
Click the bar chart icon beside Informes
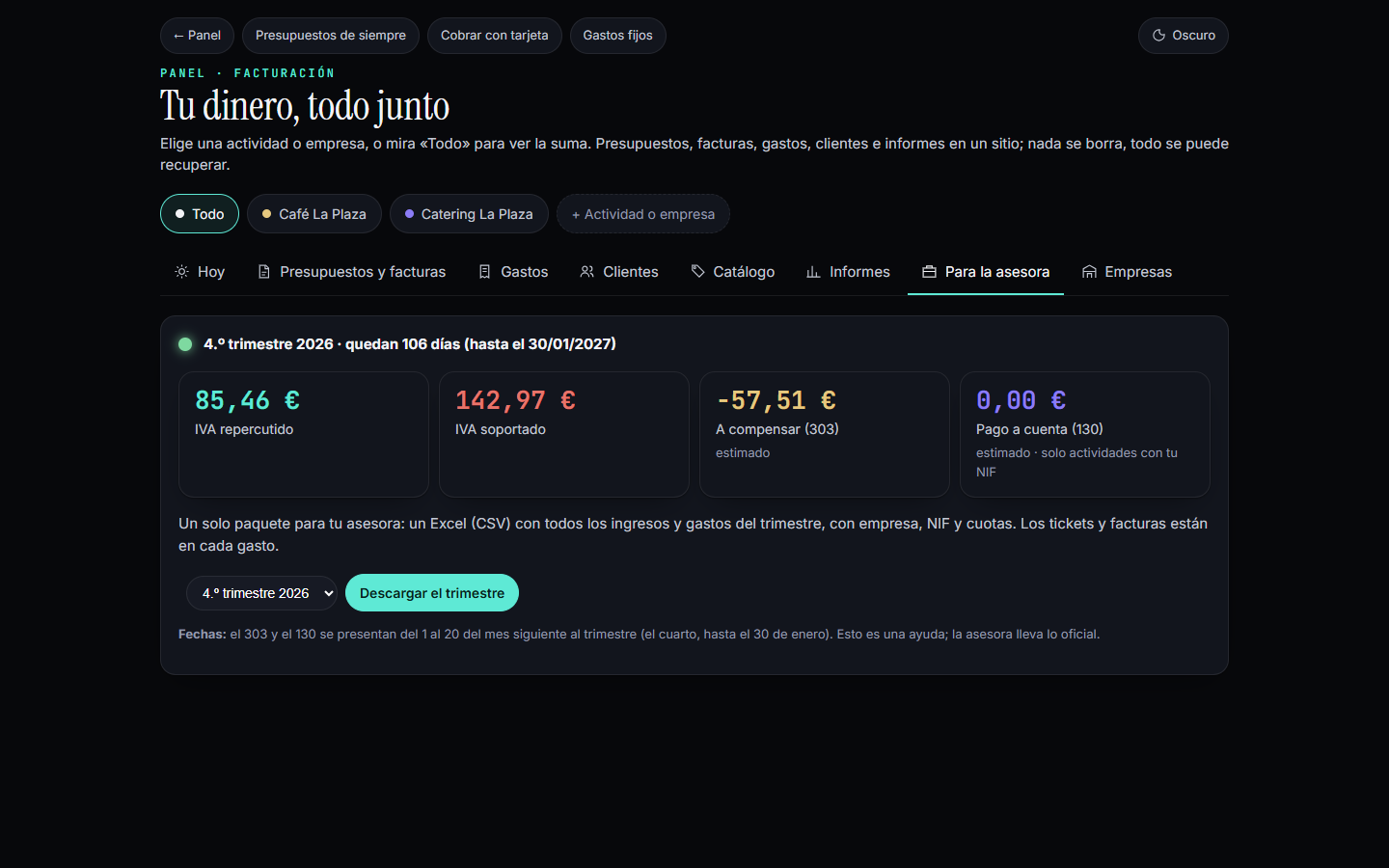tap(813, 272)
